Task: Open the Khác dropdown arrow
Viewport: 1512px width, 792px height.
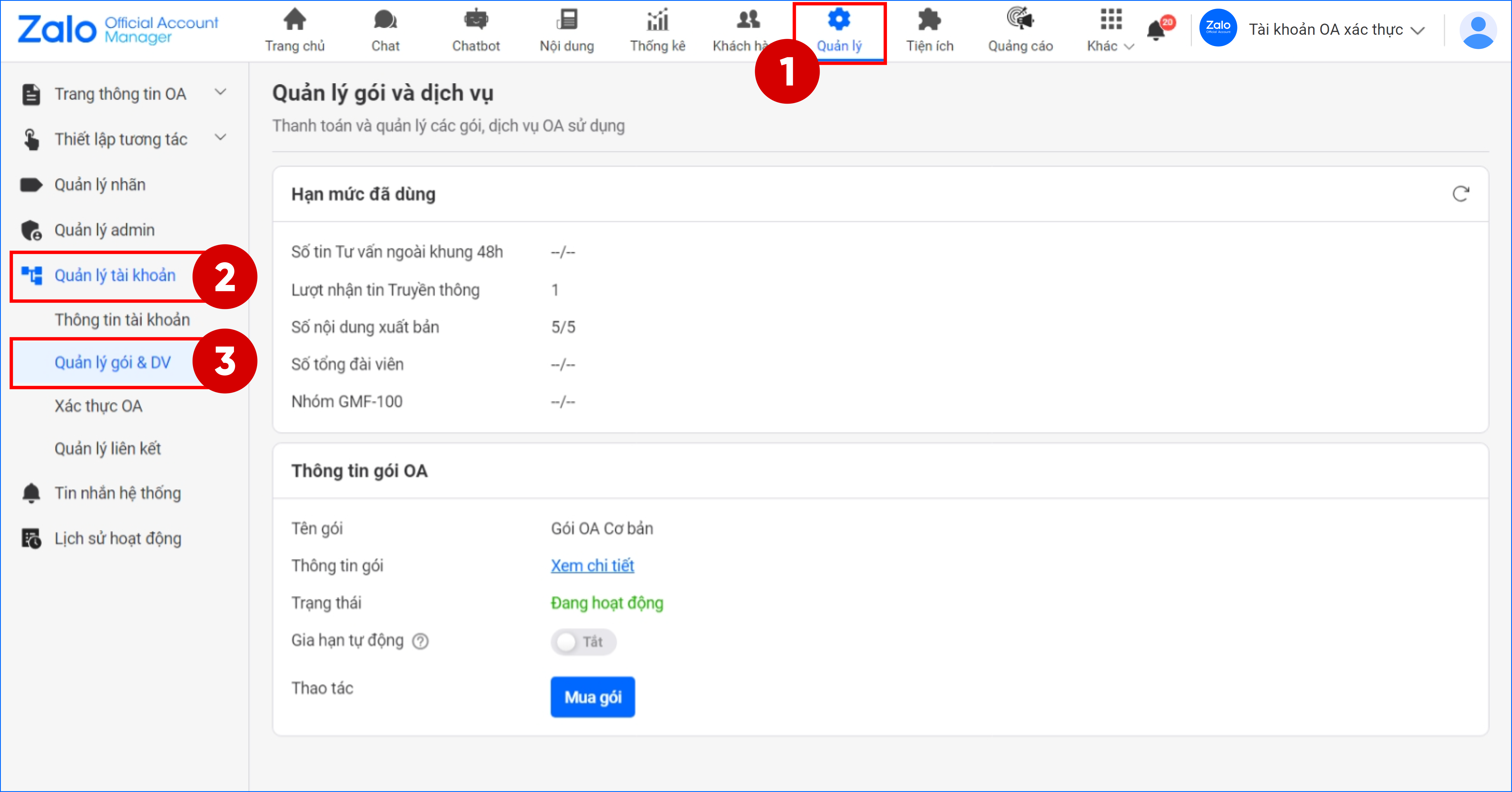Action: pyautogui.click(x=1129, y=47)
